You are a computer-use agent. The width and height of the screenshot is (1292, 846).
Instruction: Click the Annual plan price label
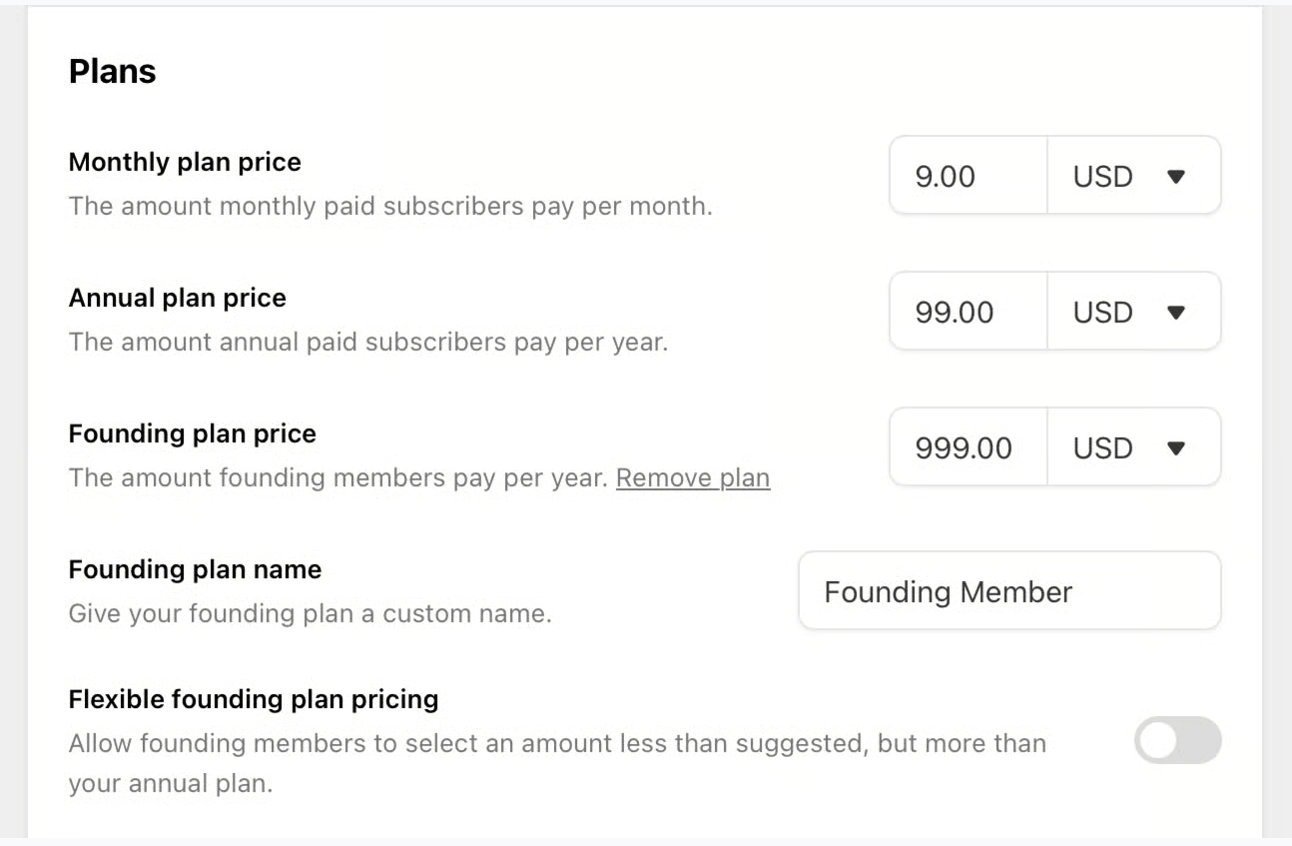click(177, 298)
